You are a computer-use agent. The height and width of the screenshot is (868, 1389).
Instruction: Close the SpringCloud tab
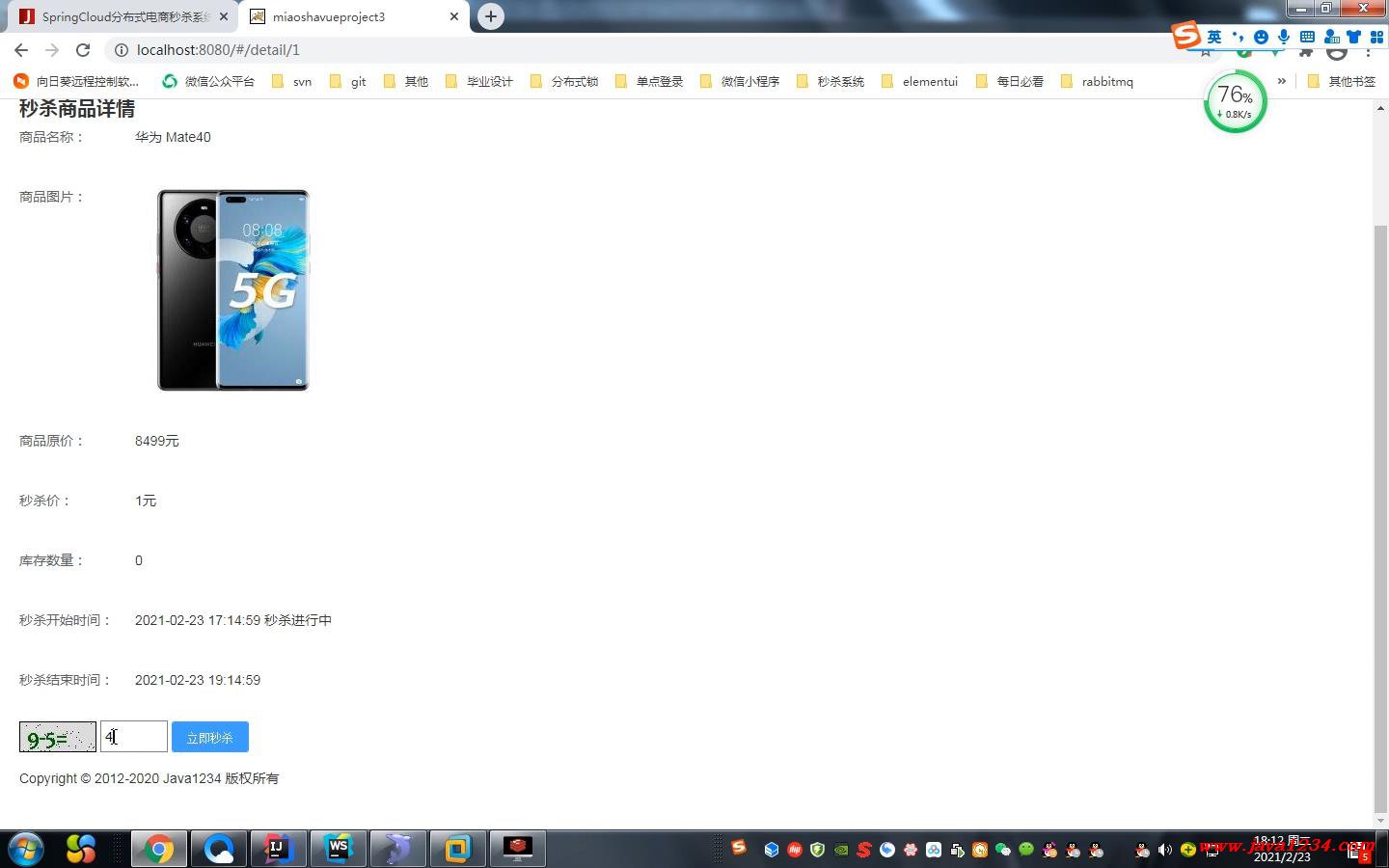(x=224, y=16)
